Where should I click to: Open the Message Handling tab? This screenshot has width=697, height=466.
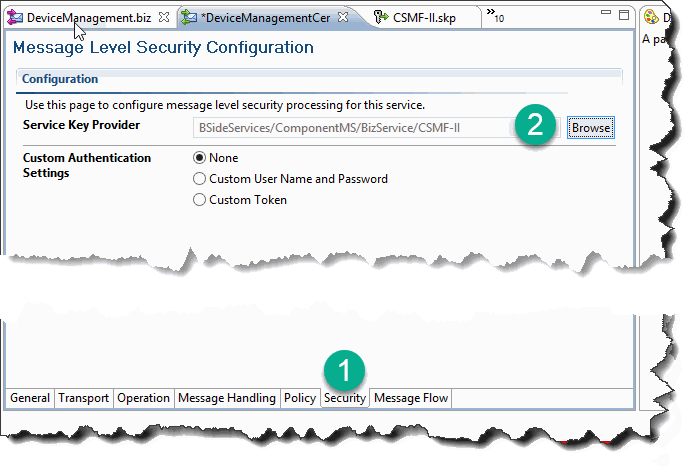click(227, 398)
